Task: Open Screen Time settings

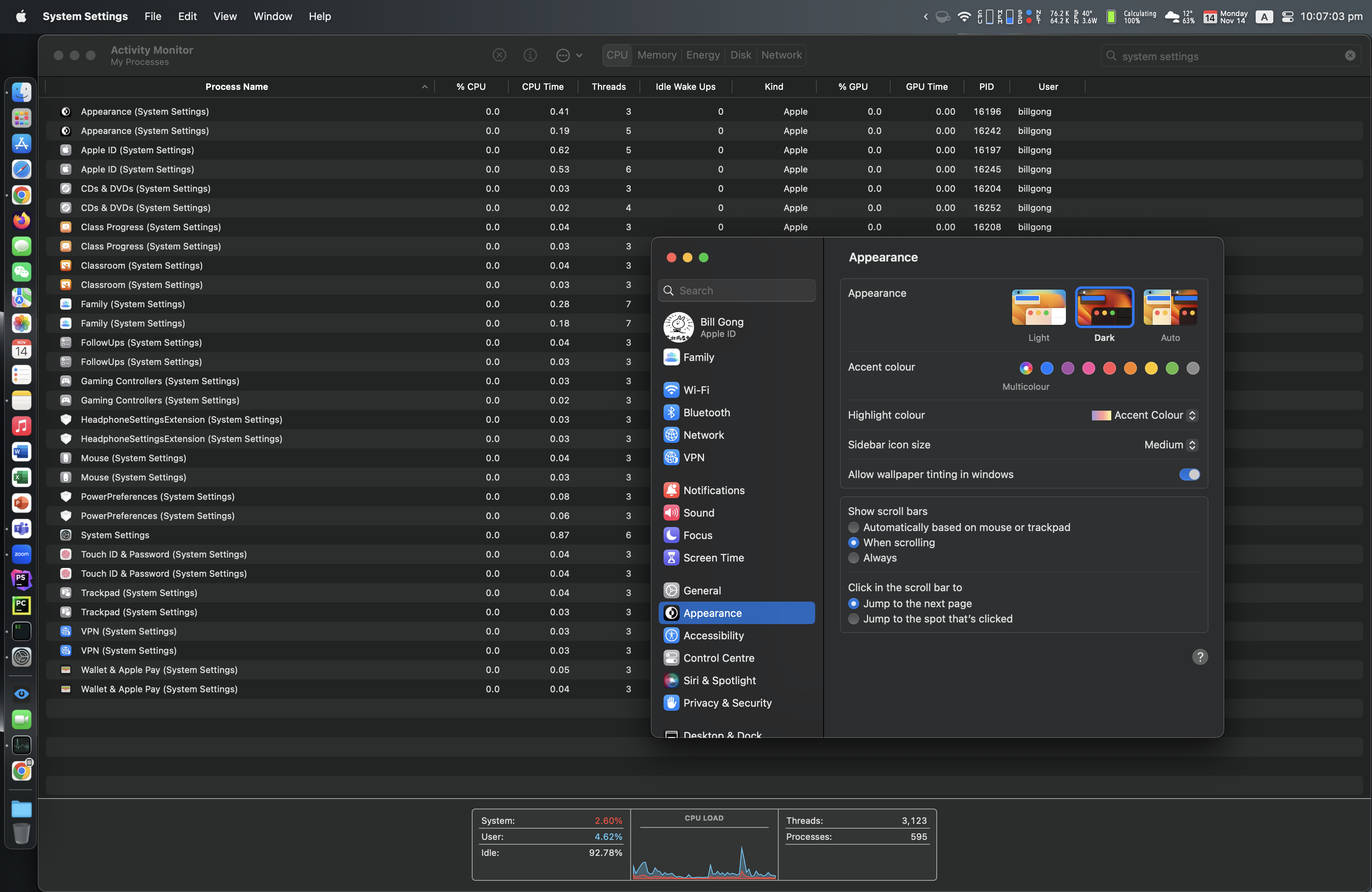Action: [736, 558]
